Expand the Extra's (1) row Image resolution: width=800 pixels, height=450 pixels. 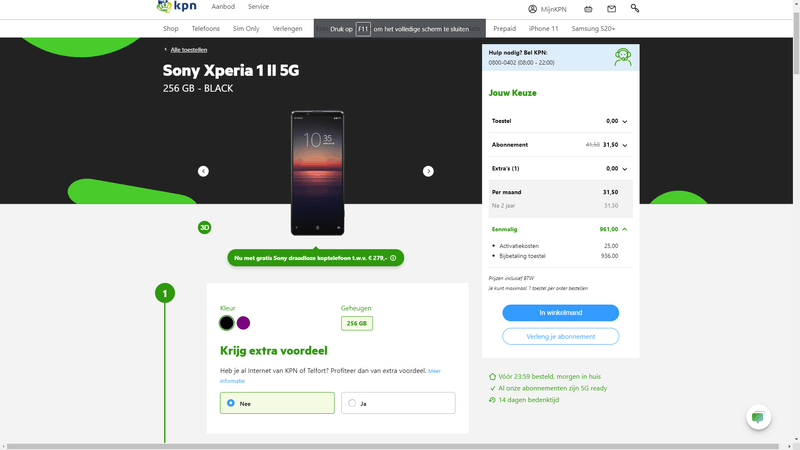pyautogui.click(x=560, y=168)
